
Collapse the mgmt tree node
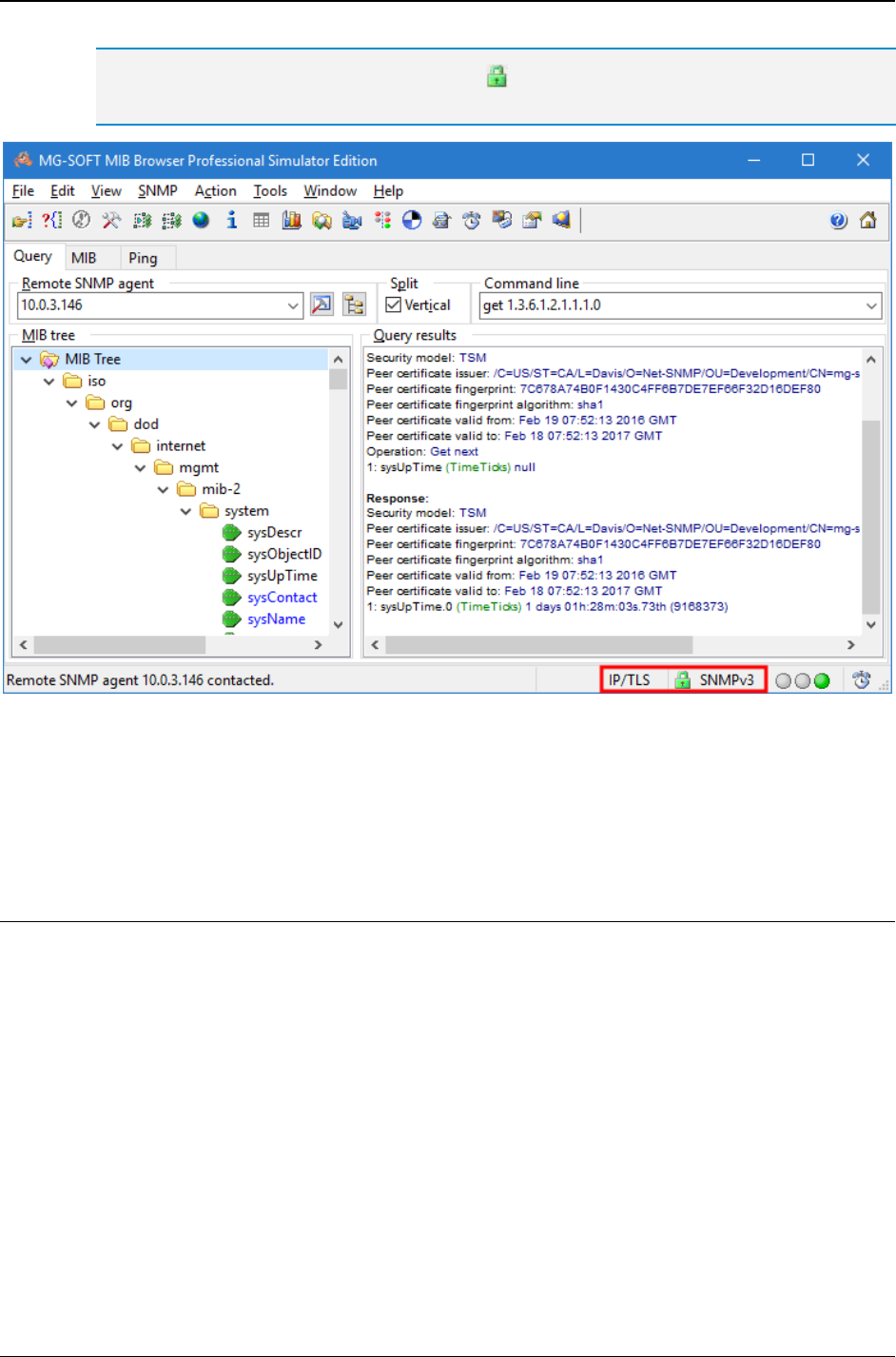(141, 468)
